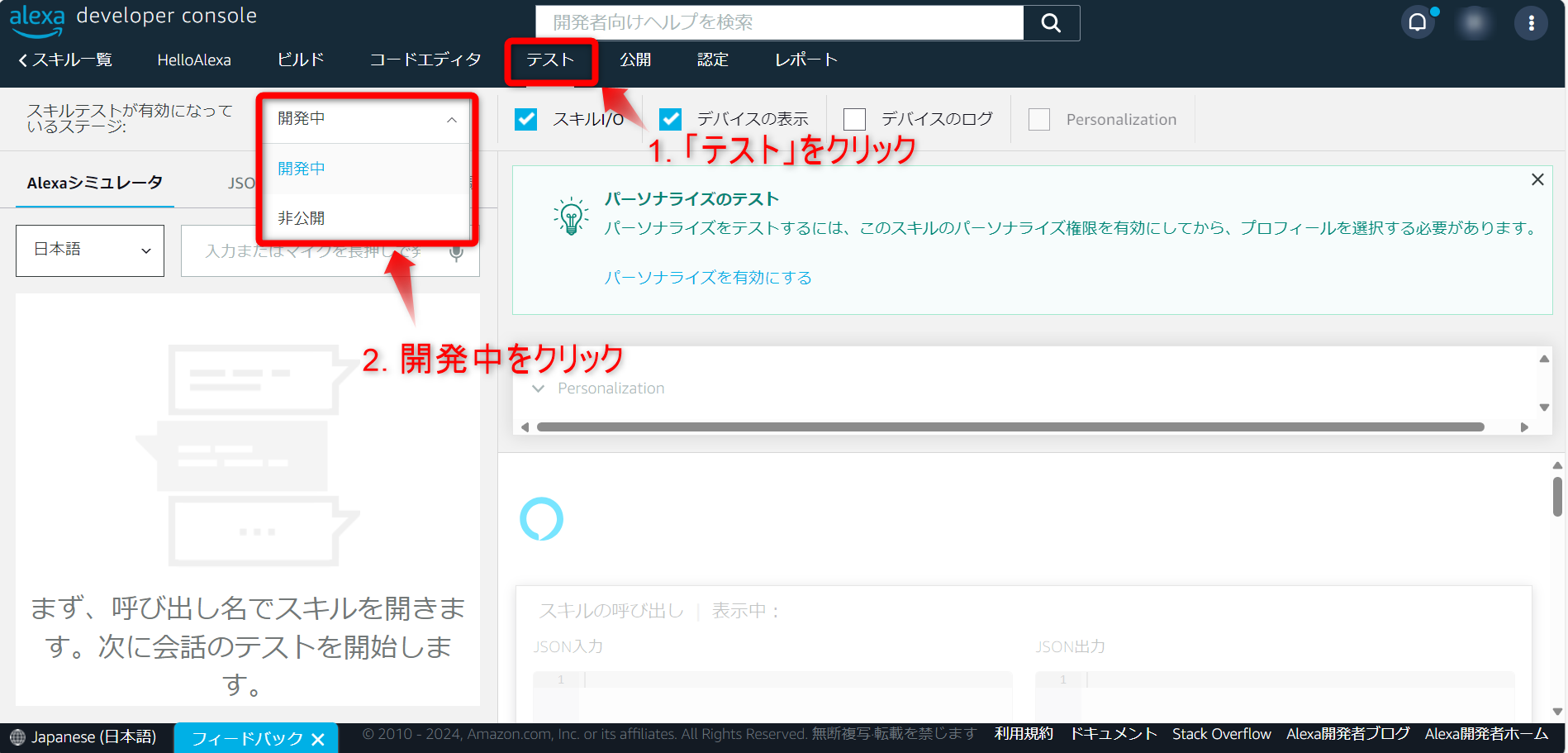Click the パーソナライズを有効にする link

[x=707, y=278]
